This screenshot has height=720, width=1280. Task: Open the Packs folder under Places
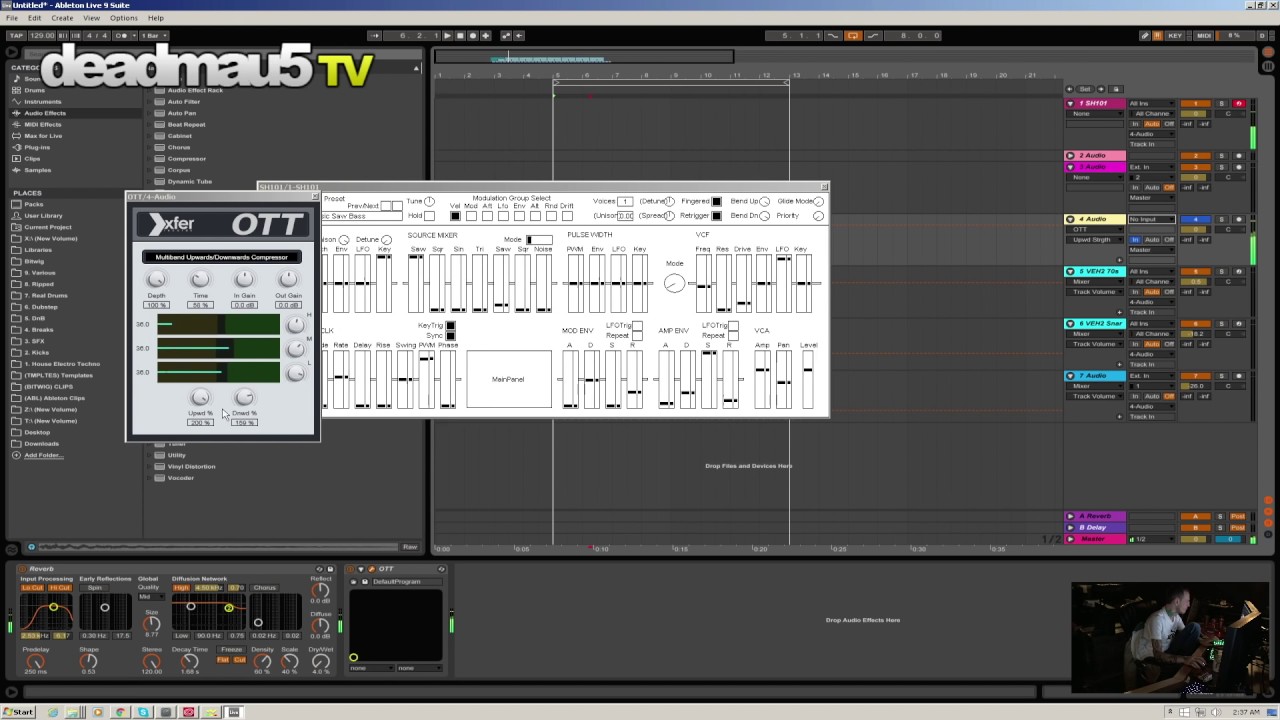click(34, 204)
